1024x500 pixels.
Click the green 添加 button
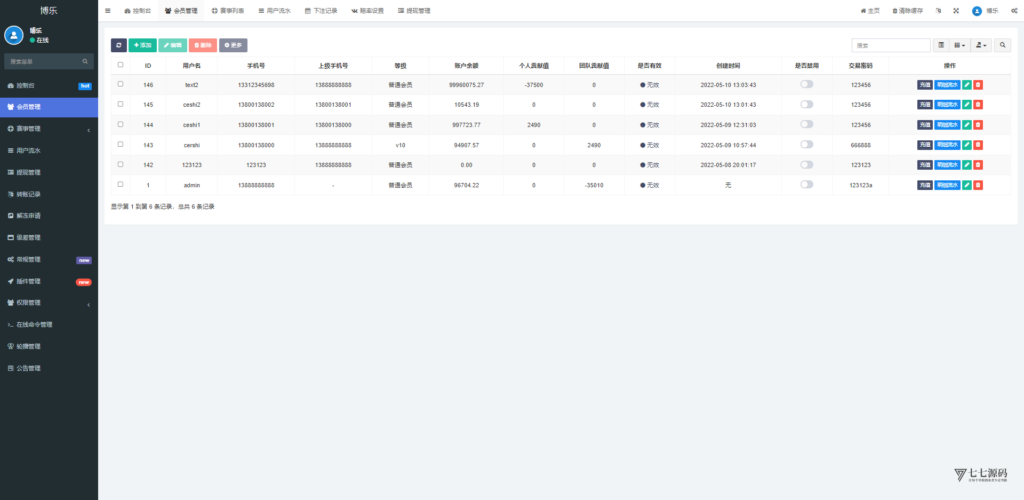click(x=142, y=45)
